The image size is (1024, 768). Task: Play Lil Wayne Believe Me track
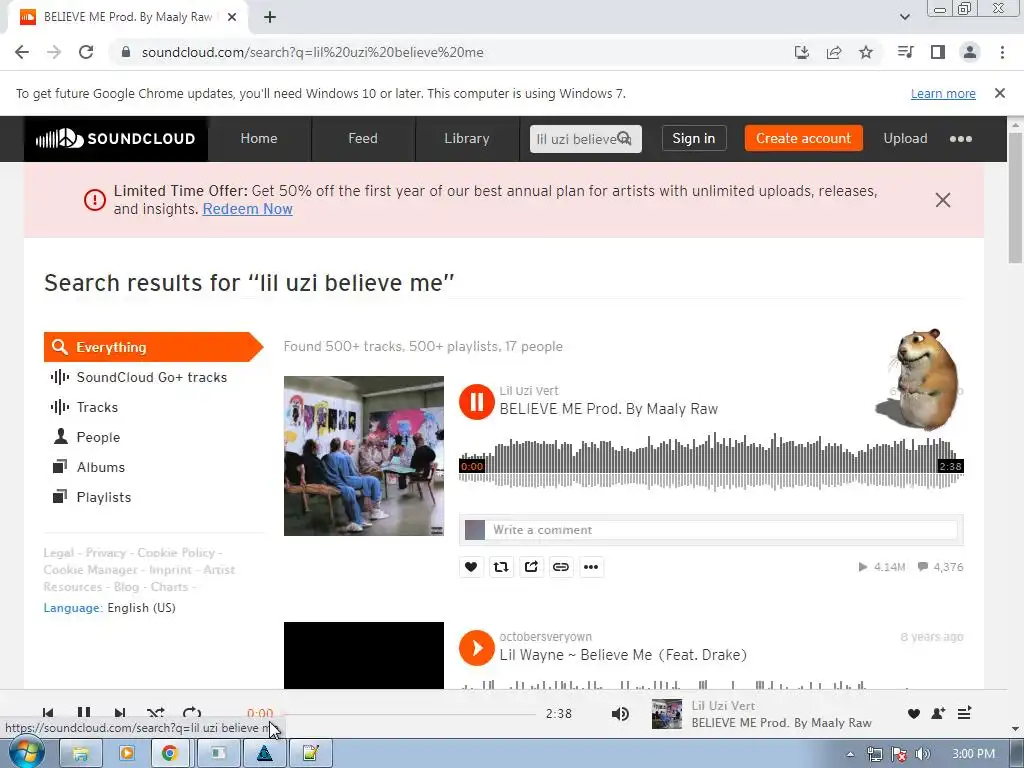(477, 648)
